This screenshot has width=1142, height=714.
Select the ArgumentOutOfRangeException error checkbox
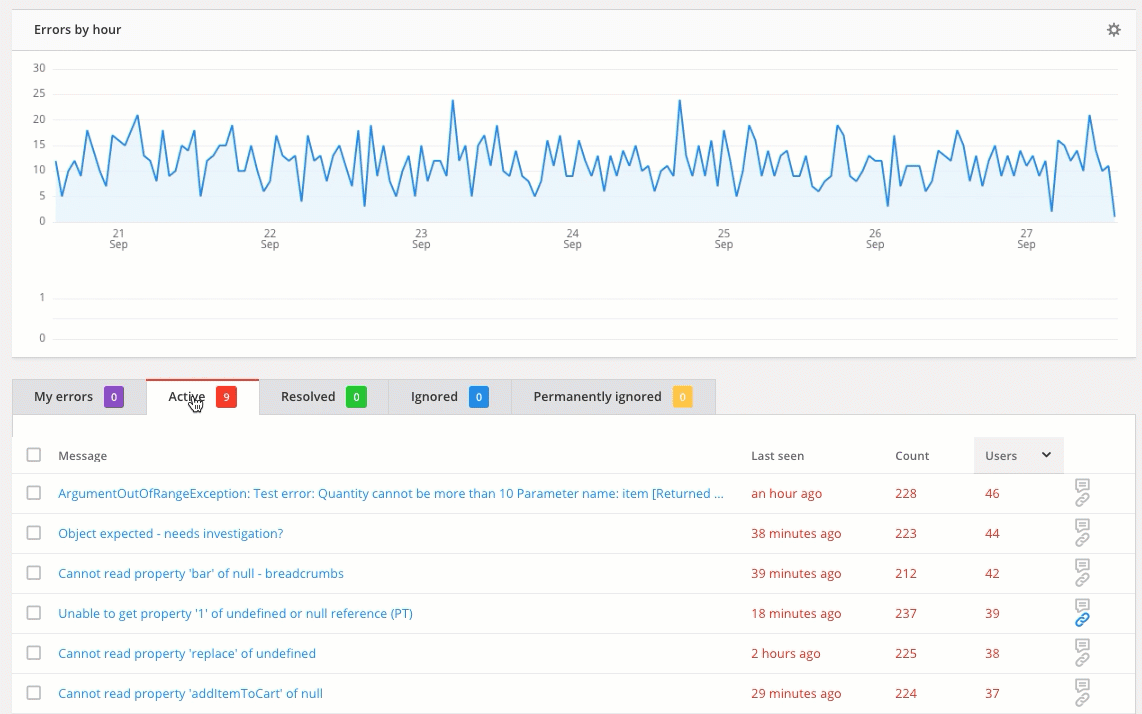coord(34,493)
